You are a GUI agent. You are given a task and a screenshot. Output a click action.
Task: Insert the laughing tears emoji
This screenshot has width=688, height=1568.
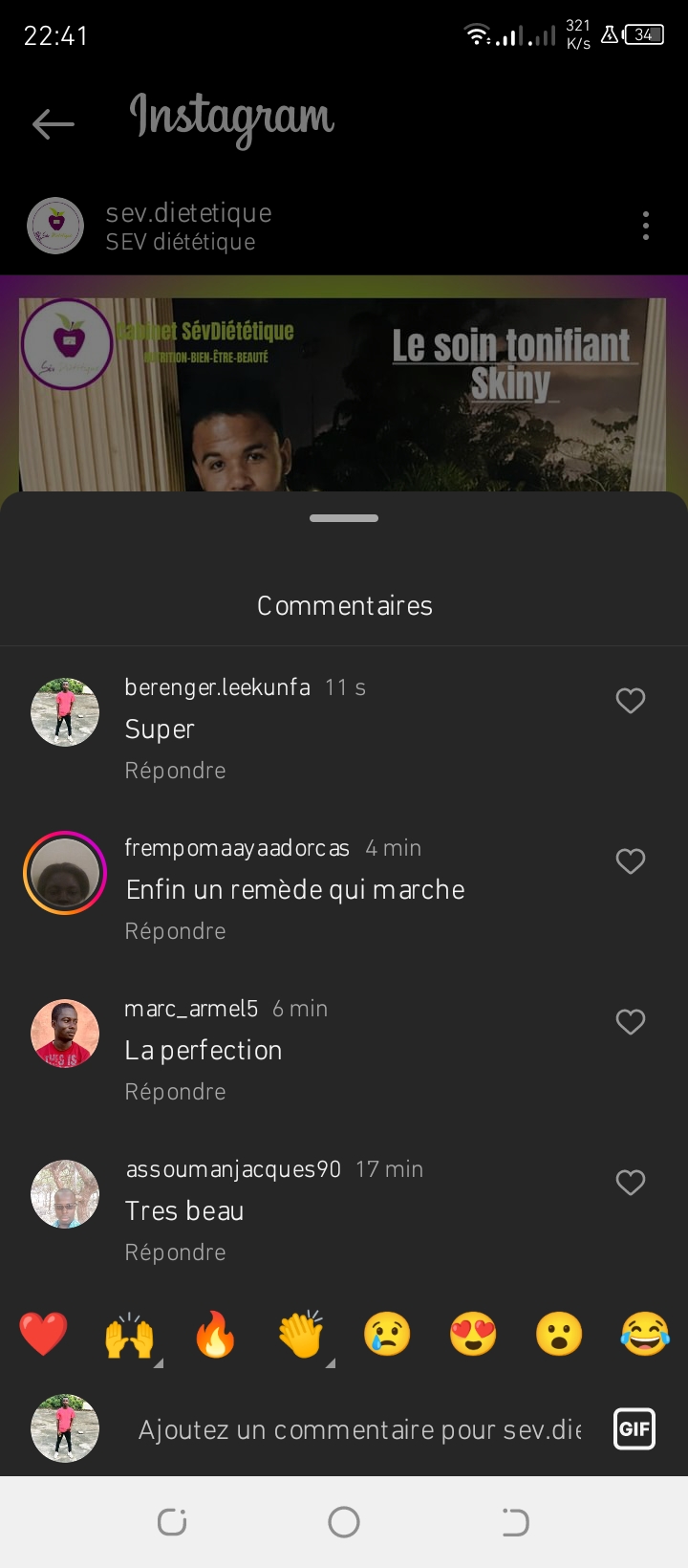645,1334
